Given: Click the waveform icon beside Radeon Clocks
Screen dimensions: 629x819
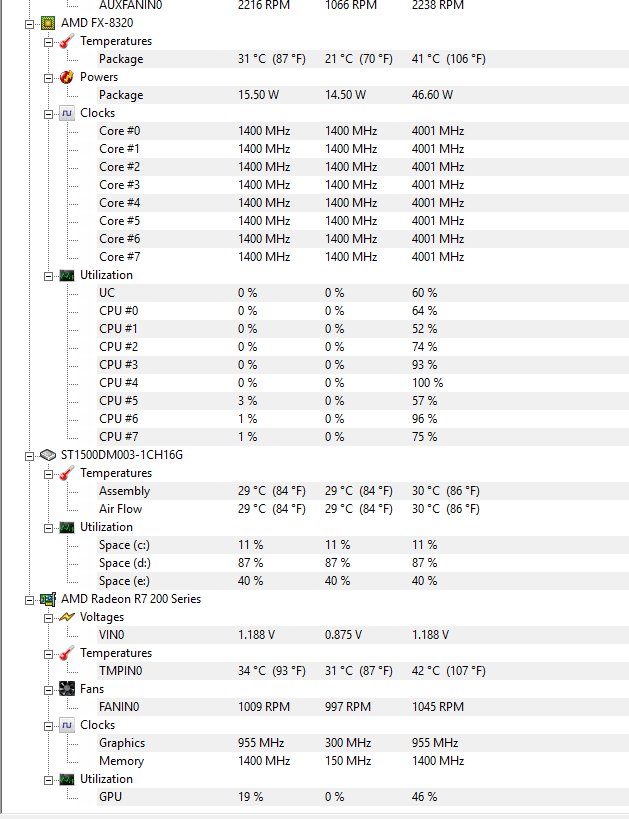Looking at the screenshot, I should (x=67, y=725).
